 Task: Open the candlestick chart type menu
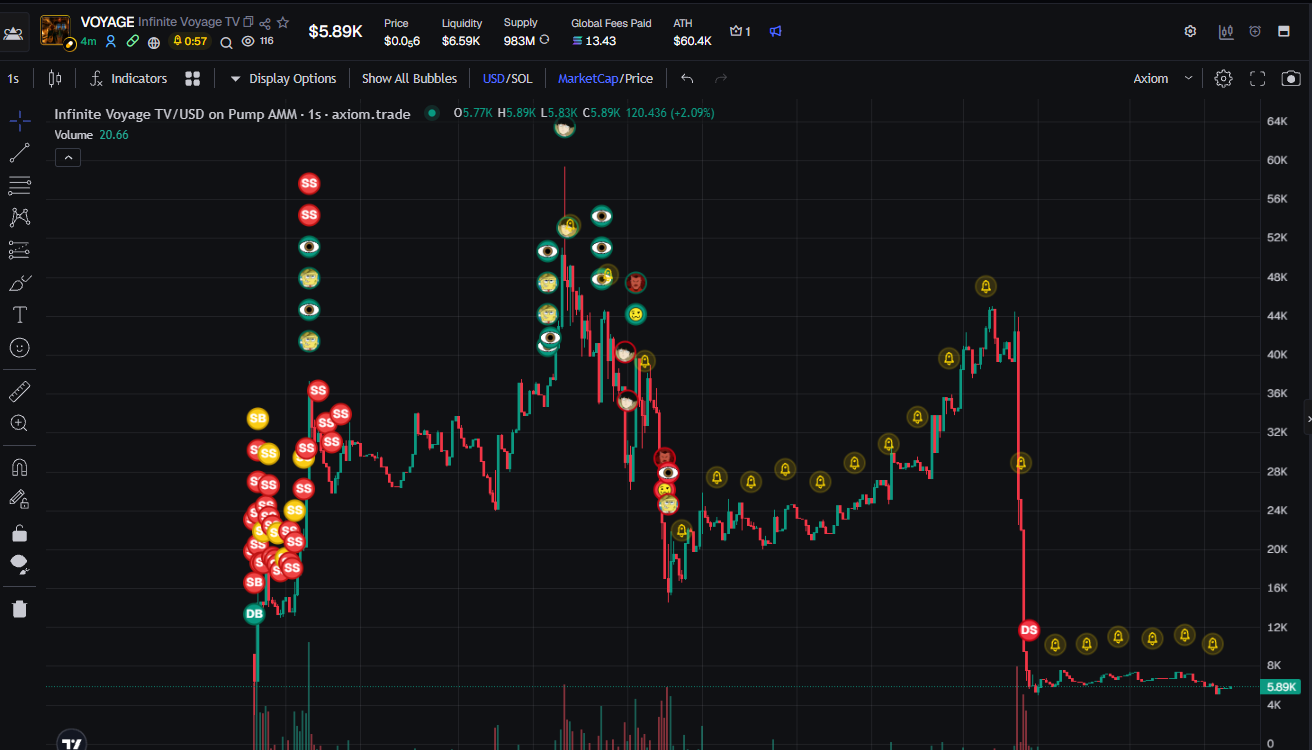click(55, 78)
